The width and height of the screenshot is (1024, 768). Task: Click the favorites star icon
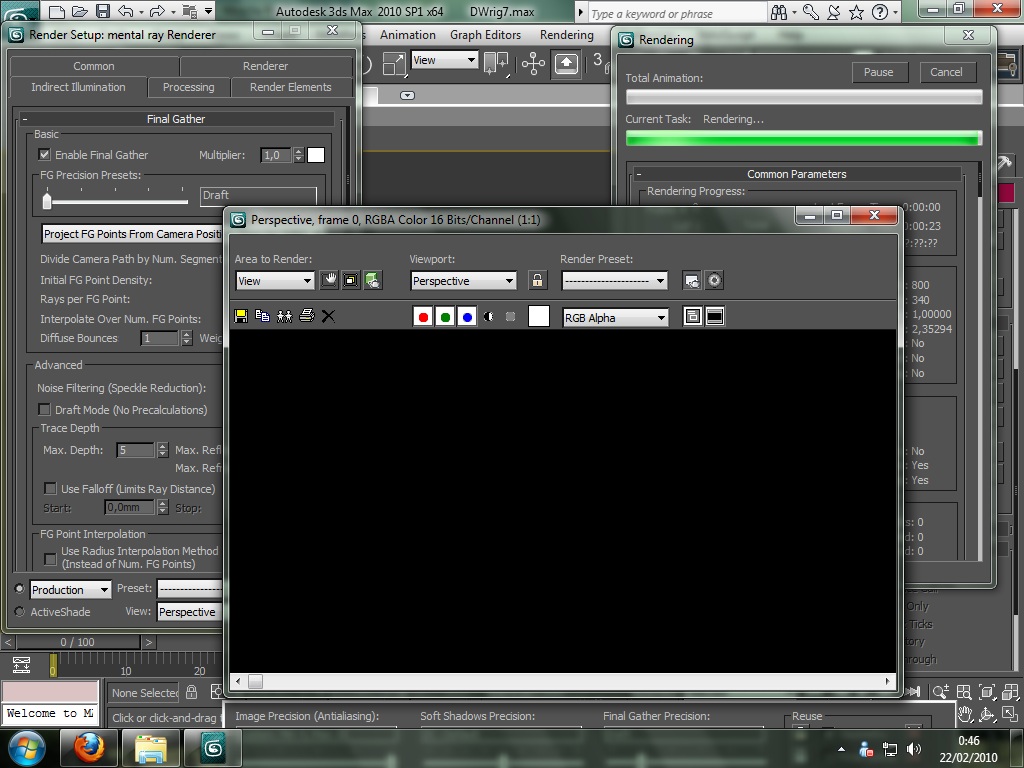[x=856, y=12]
